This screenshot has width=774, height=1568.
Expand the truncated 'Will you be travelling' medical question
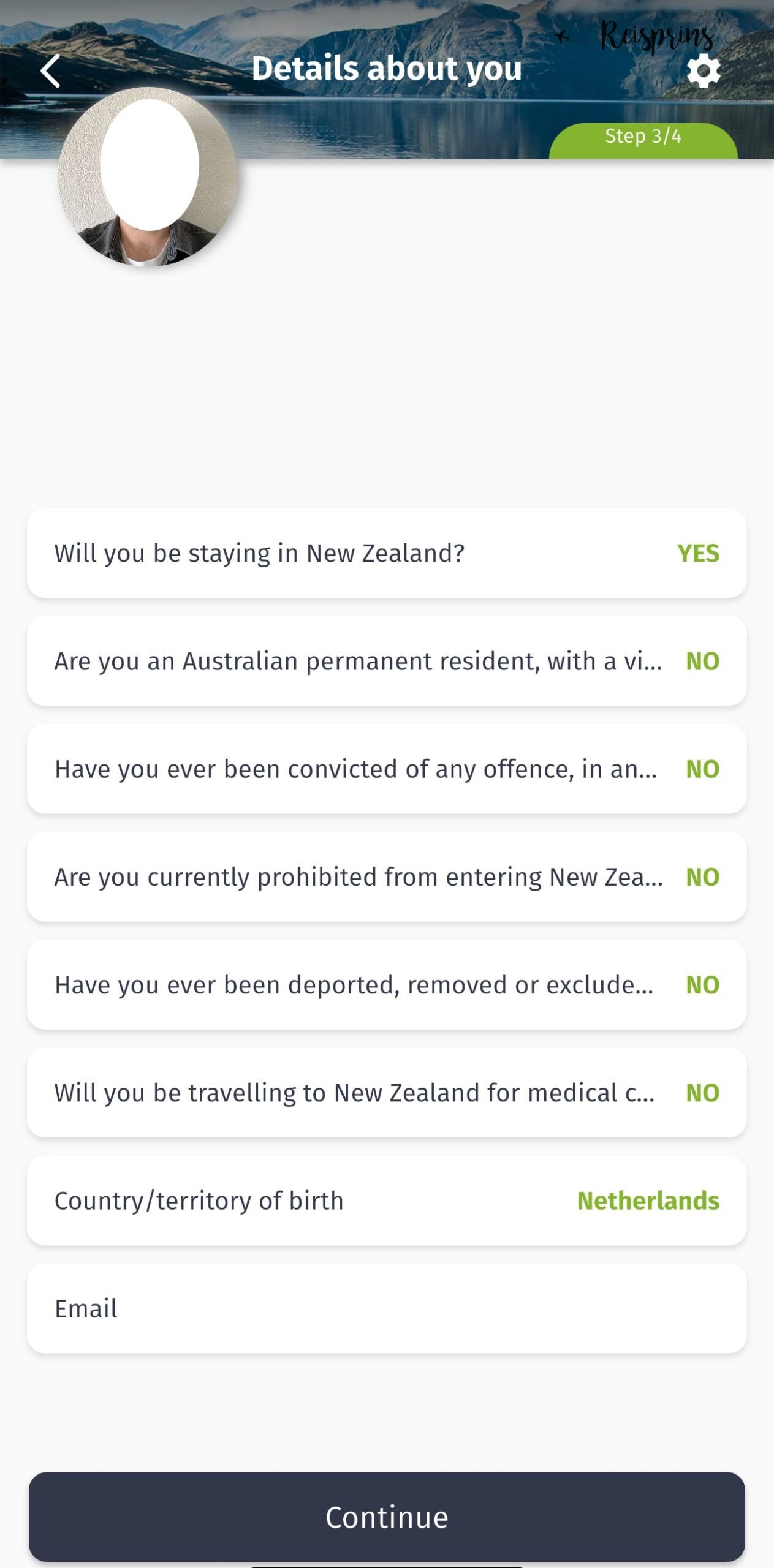click(x=354, y=1093)
